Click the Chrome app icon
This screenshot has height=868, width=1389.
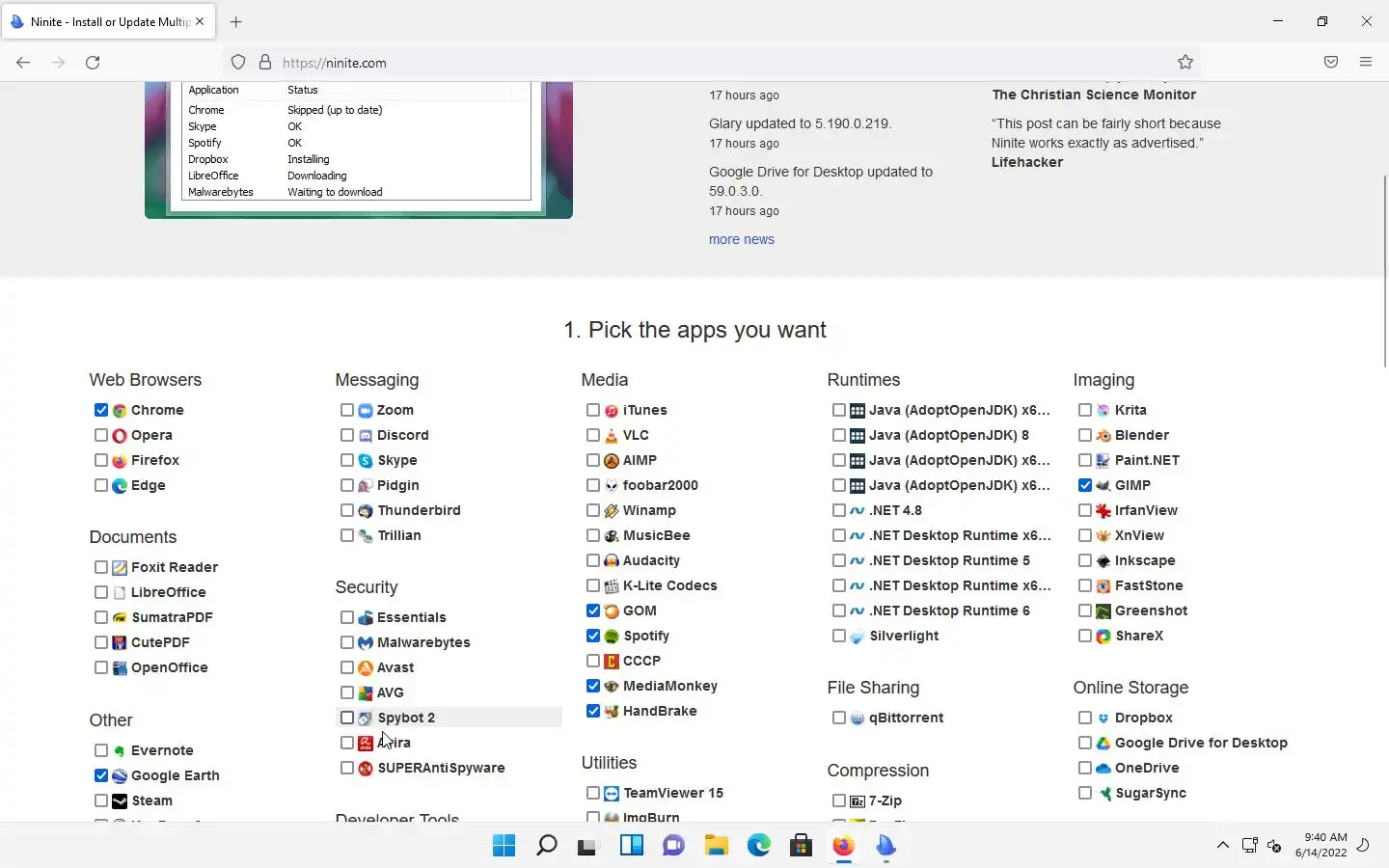point(120,410)
